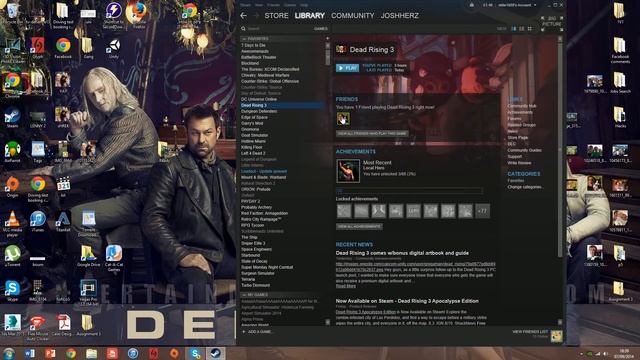Screen dimensions: 640x360
Task: Open the JOSHHERZ profile tab
Action: (x=400, y=16)
